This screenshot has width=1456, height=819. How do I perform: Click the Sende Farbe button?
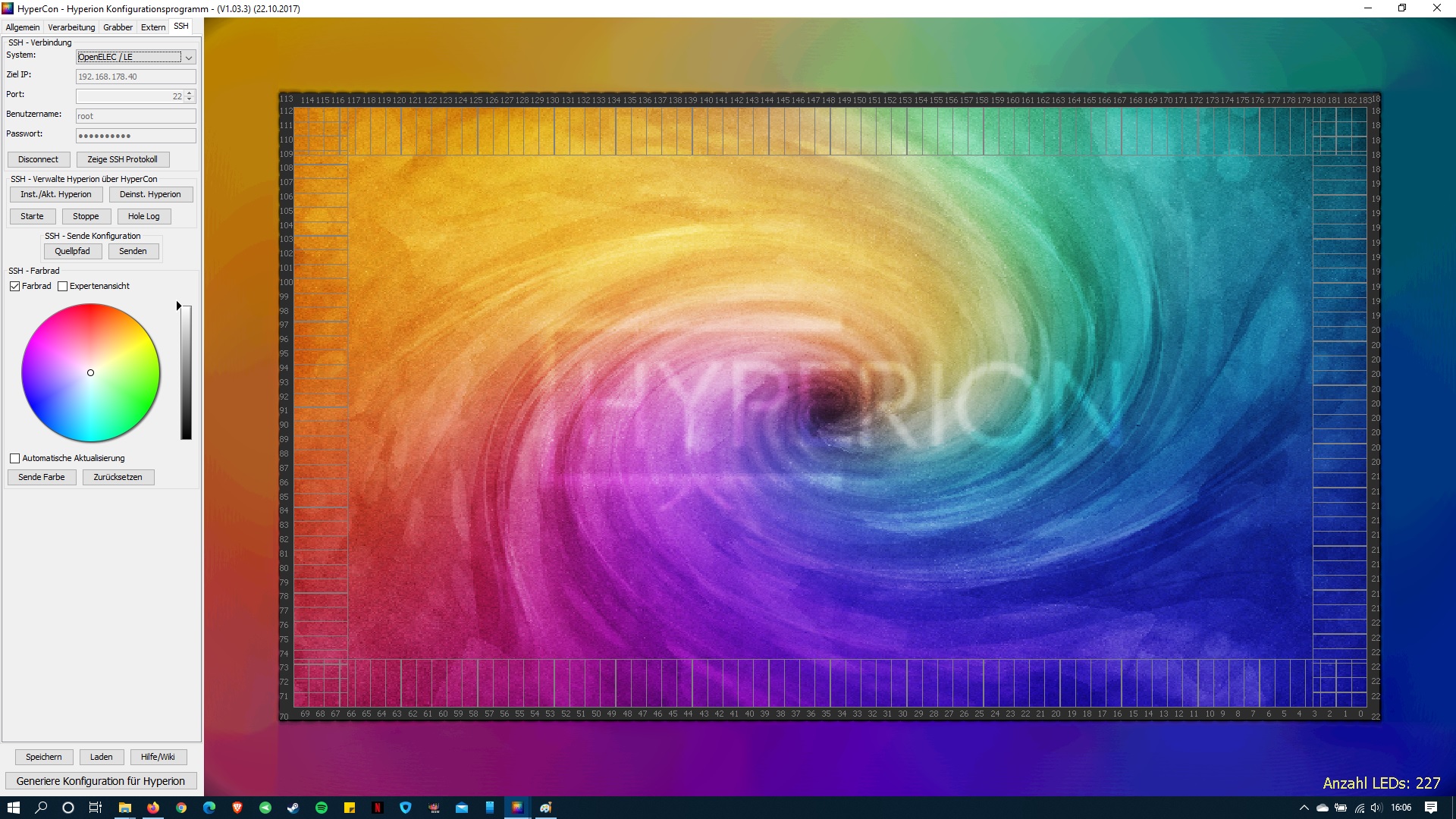42,477
